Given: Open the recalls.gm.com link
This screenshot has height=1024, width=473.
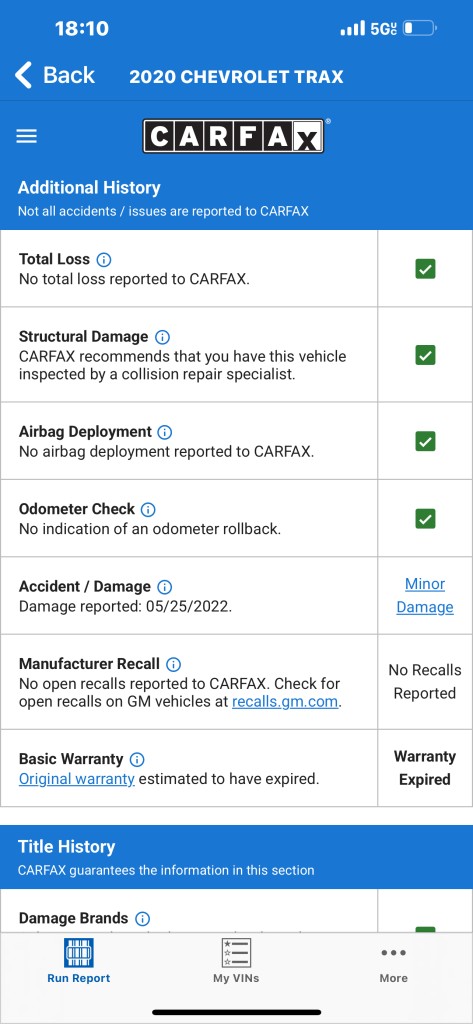Looking at the screenshot, I should click(285, 702).
